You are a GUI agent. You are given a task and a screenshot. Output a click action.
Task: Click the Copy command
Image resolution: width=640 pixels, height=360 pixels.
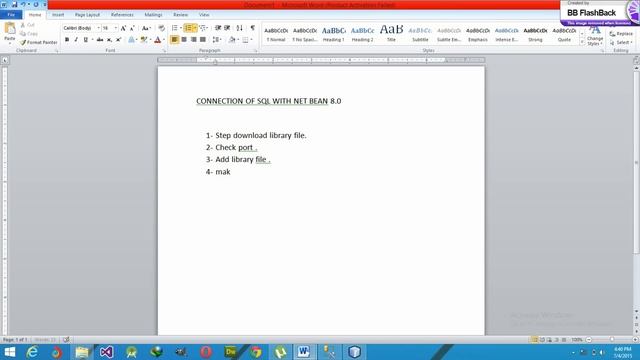(29, 34)
